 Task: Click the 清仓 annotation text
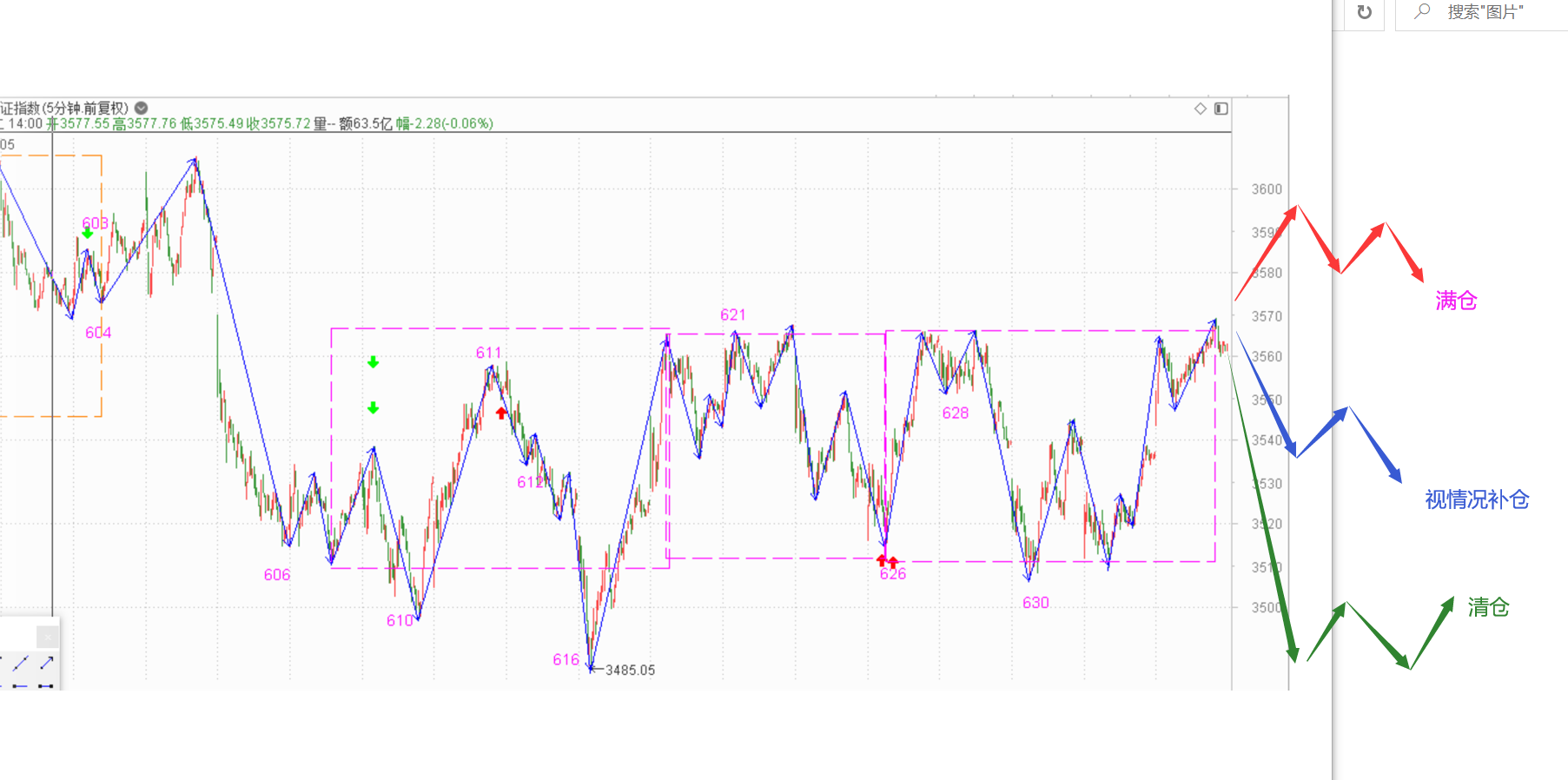click(x=1488, y=607)
